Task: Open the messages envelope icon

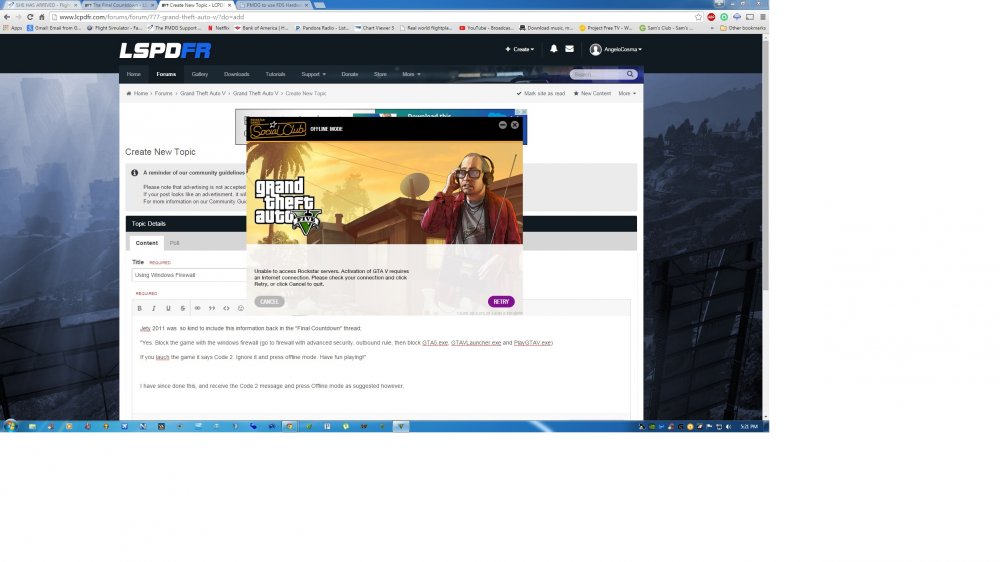Action: pyautogui.click(x=570, y=49)
